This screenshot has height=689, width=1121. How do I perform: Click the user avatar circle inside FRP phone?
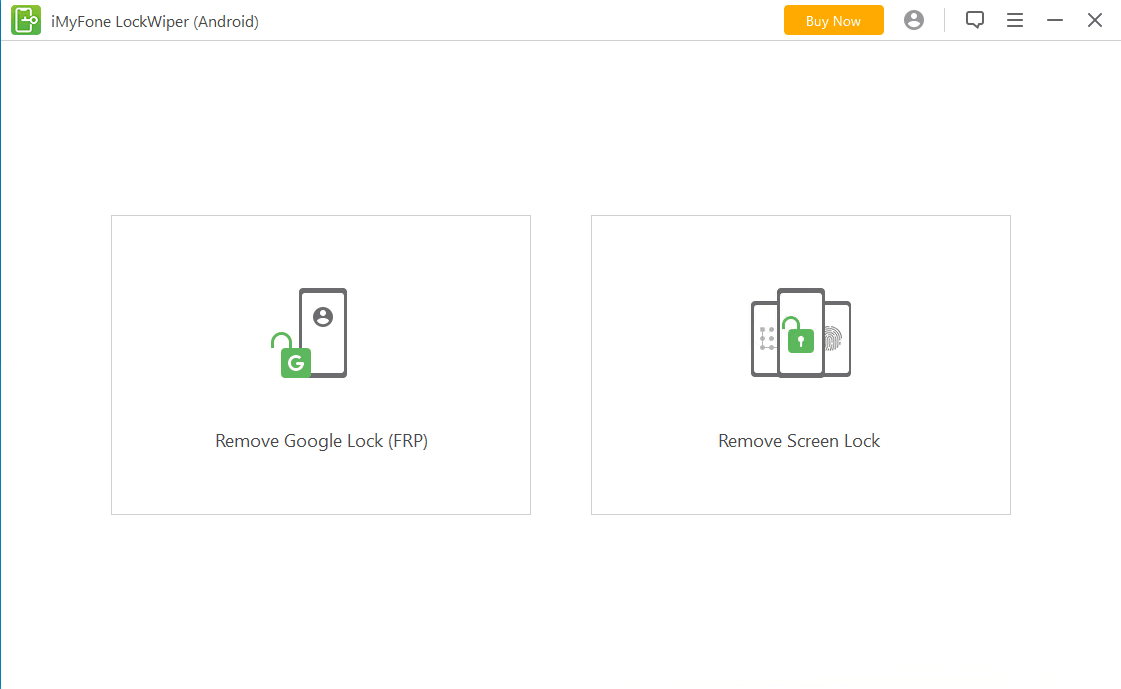tap(323, 317)
